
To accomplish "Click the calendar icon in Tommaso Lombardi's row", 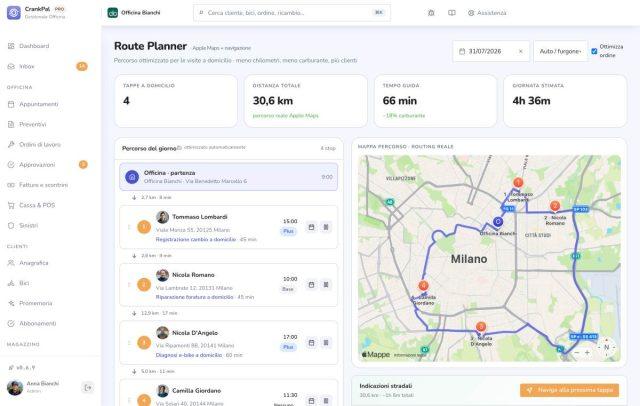I will [311, 227].
